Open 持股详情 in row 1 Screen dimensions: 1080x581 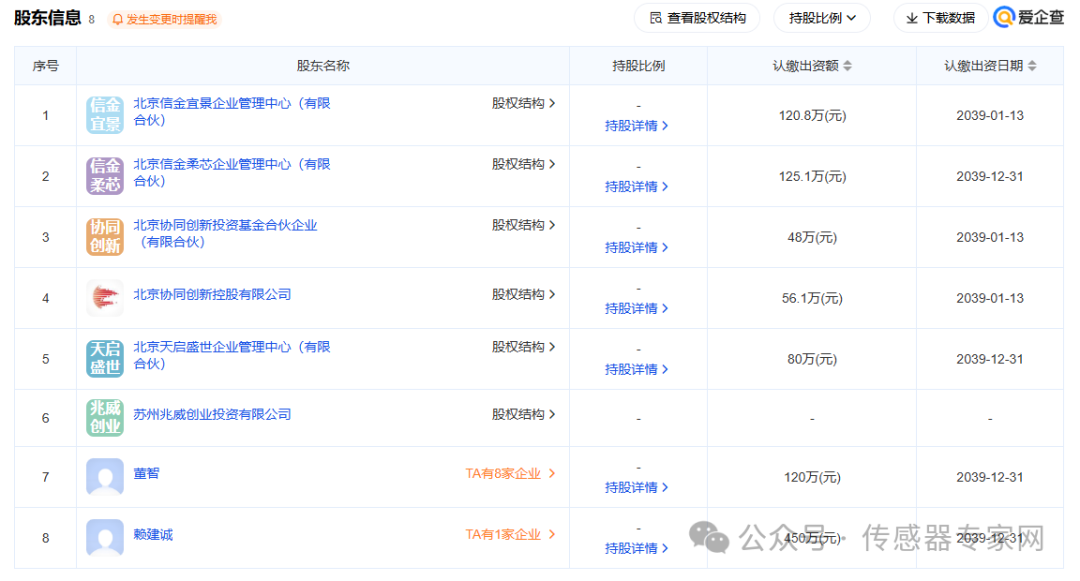pyautogui.click(x=636, y=125)
